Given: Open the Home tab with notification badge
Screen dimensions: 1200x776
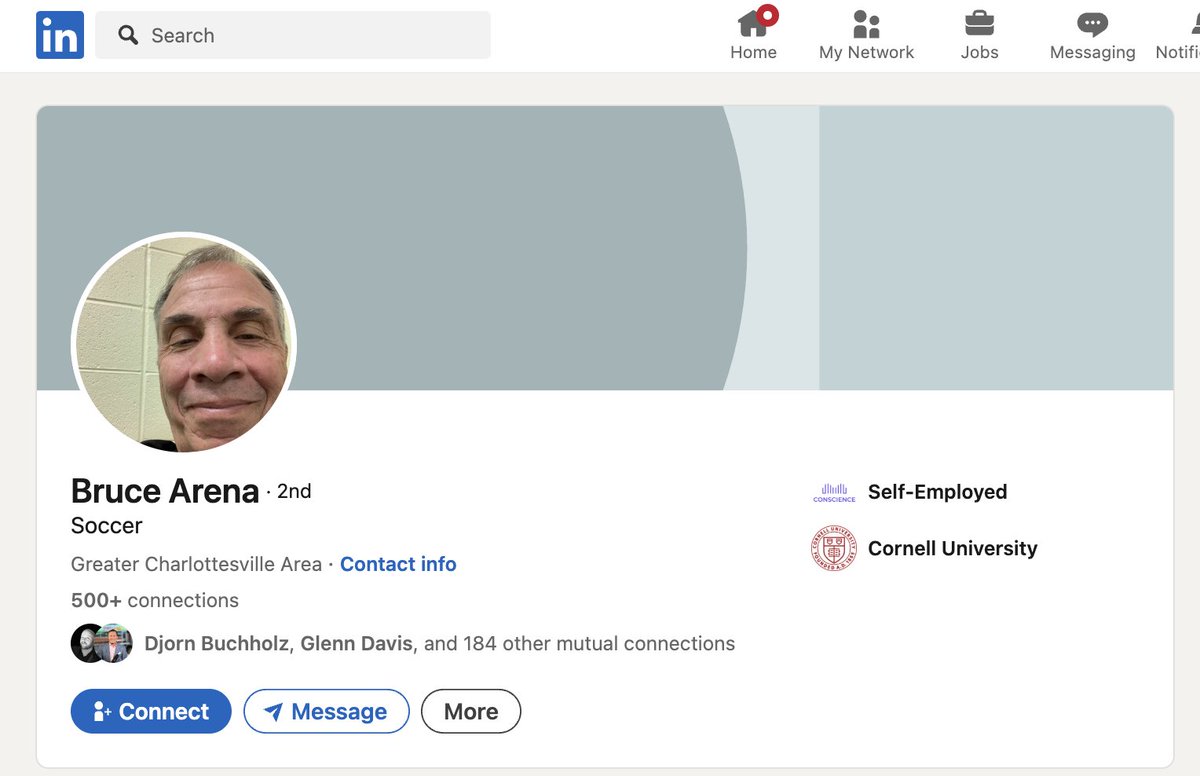Looking at the screenshot, I should click(754, 34).
